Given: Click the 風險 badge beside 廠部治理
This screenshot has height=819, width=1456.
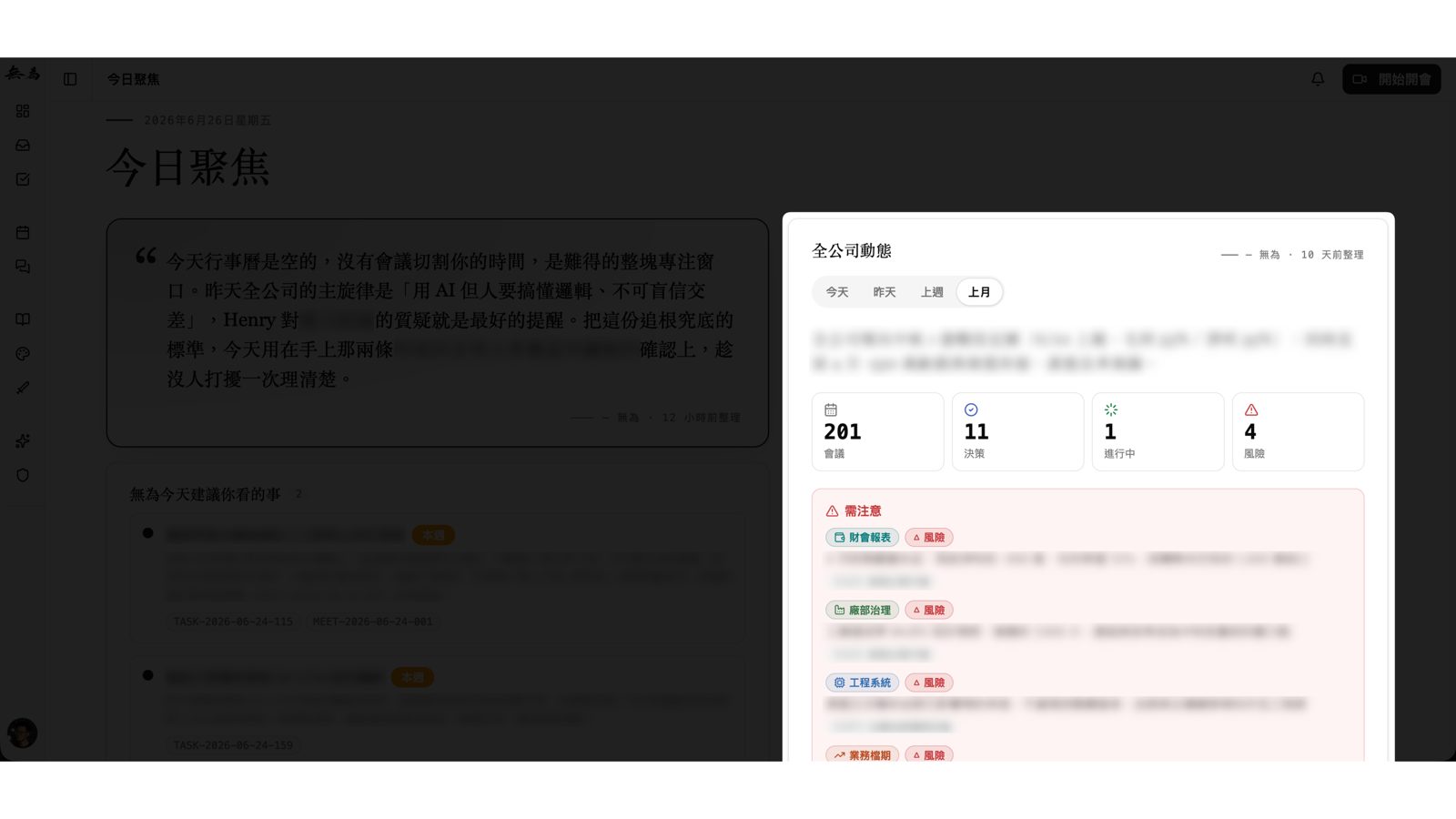Looking at the screenshot, I should point(929,610).
